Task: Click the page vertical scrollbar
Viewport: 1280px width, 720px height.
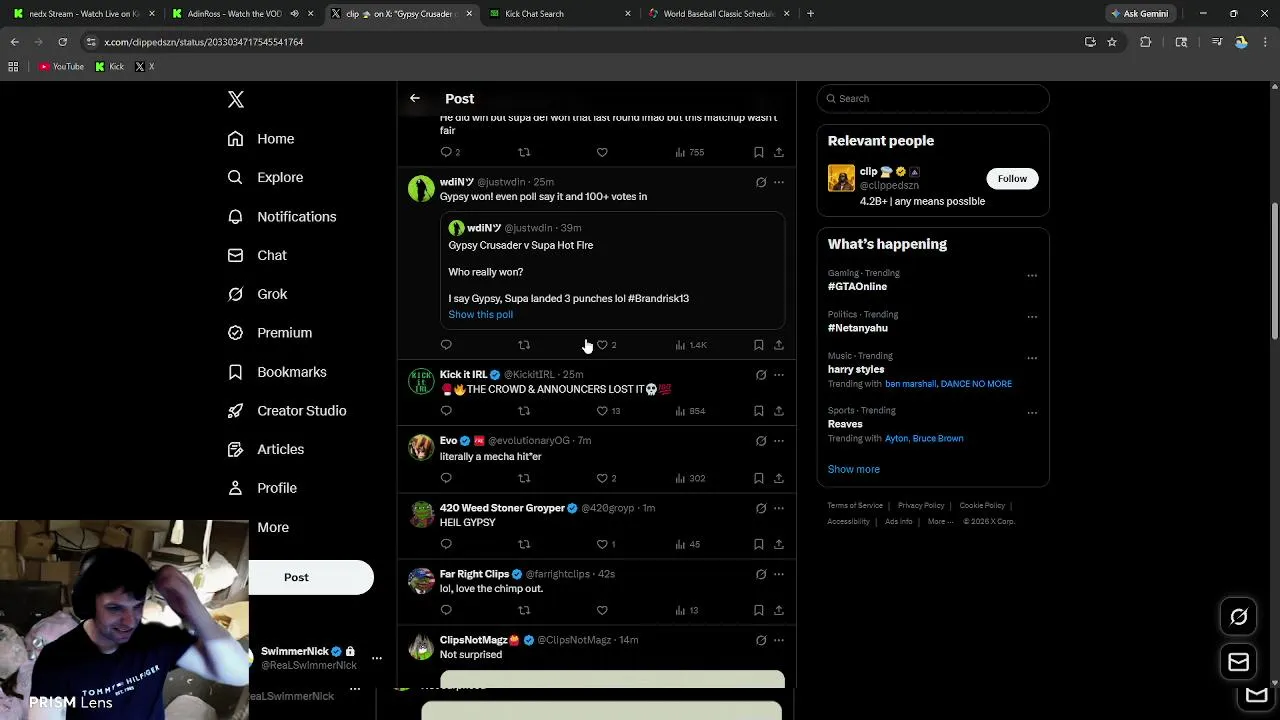Action: tap(1274, 270)
